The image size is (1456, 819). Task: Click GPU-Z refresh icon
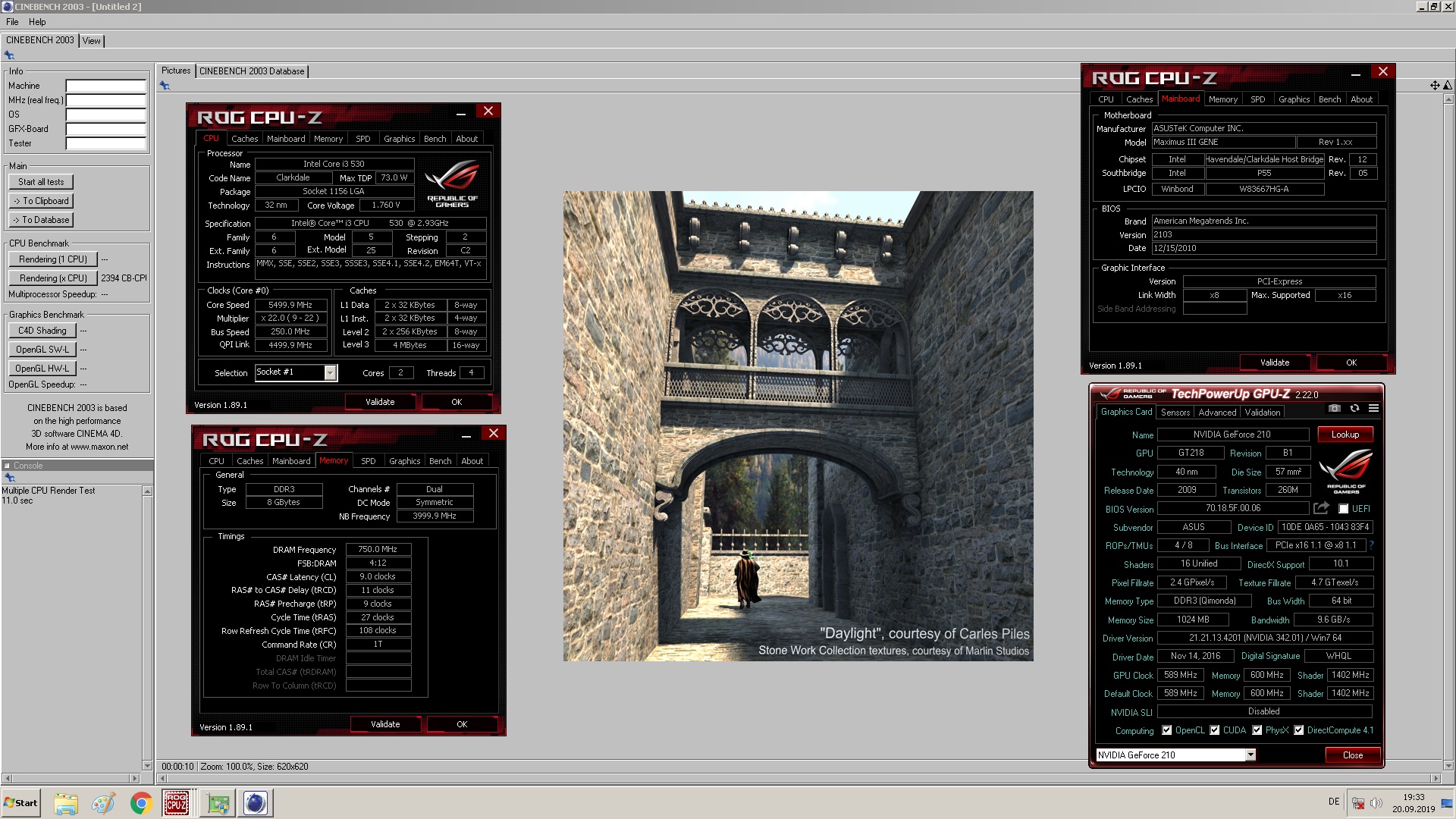click(x=1354, y=408)
